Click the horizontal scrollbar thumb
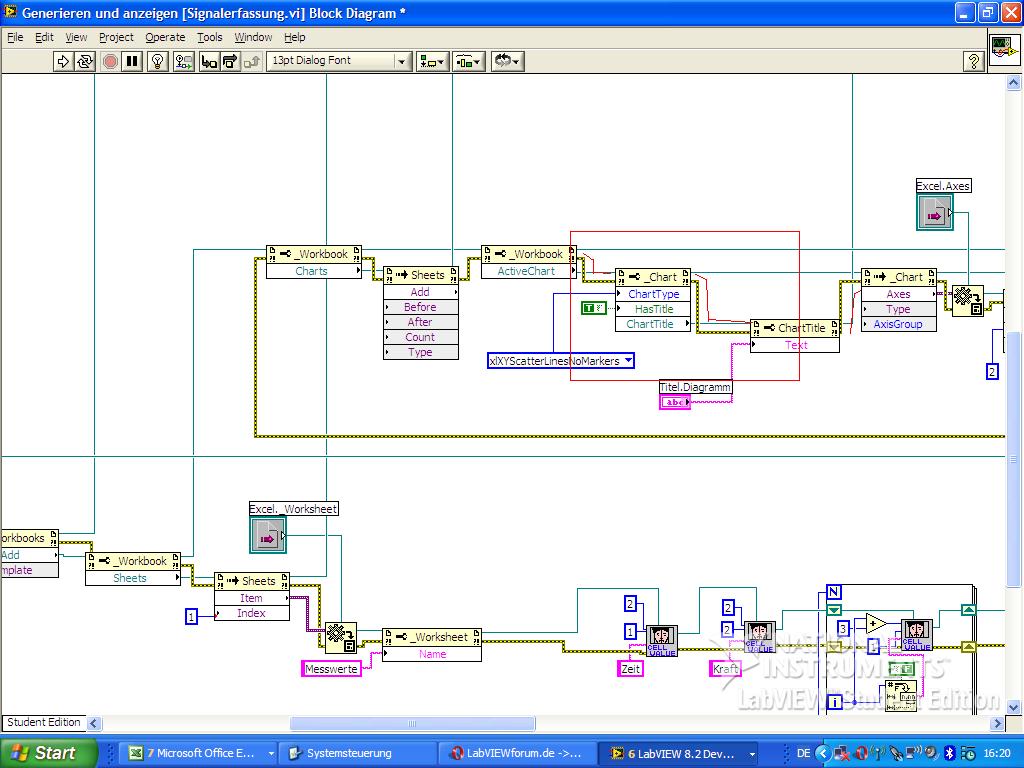1024x768 pixels. 412,723
